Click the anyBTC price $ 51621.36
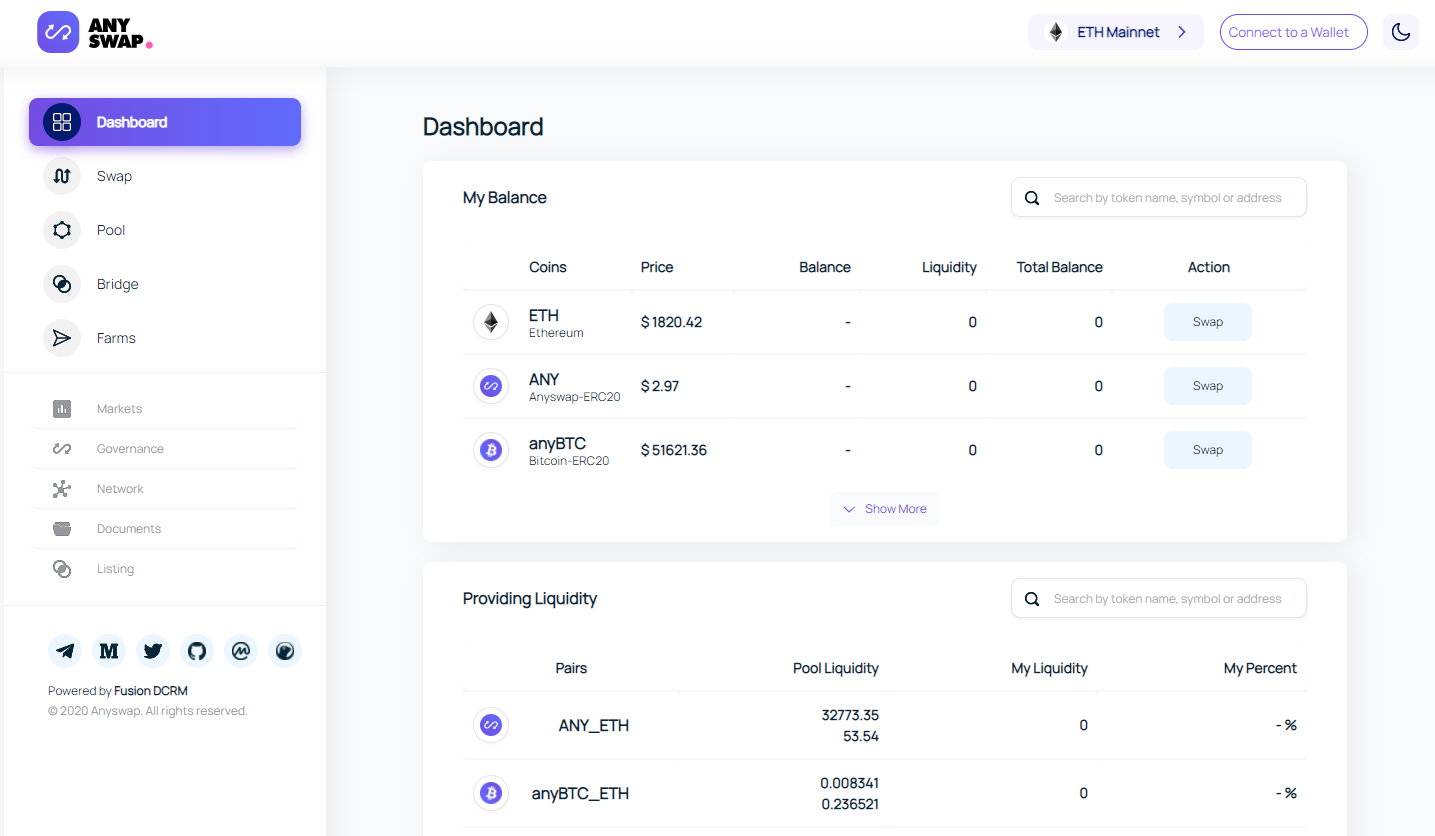The width and height of the screenshot is (1435, 836). [674, 450]
